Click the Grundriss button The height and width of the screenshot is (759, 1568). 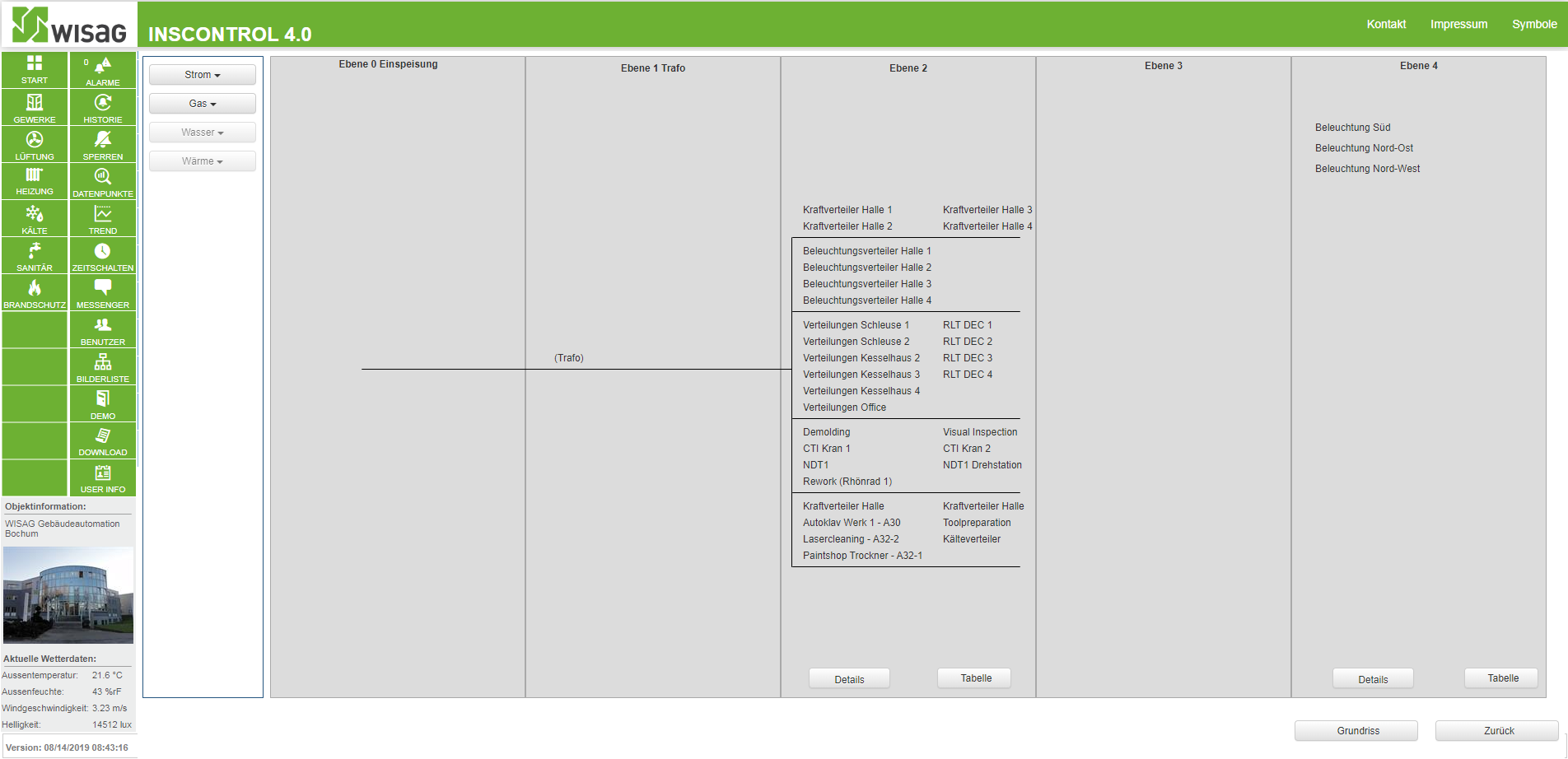[x=1357, y=731]
